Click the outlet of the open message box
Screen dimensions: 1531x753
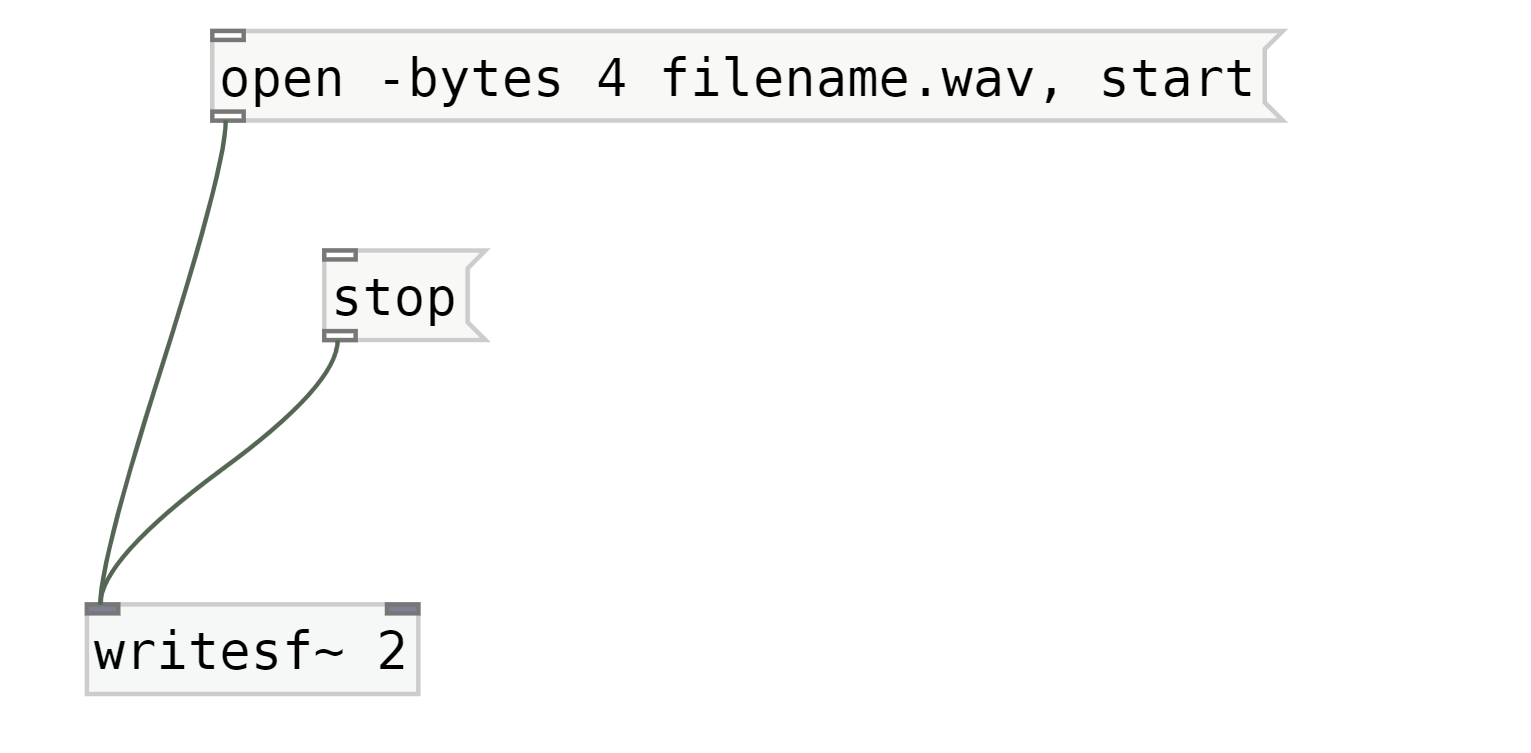pos(228,116)
